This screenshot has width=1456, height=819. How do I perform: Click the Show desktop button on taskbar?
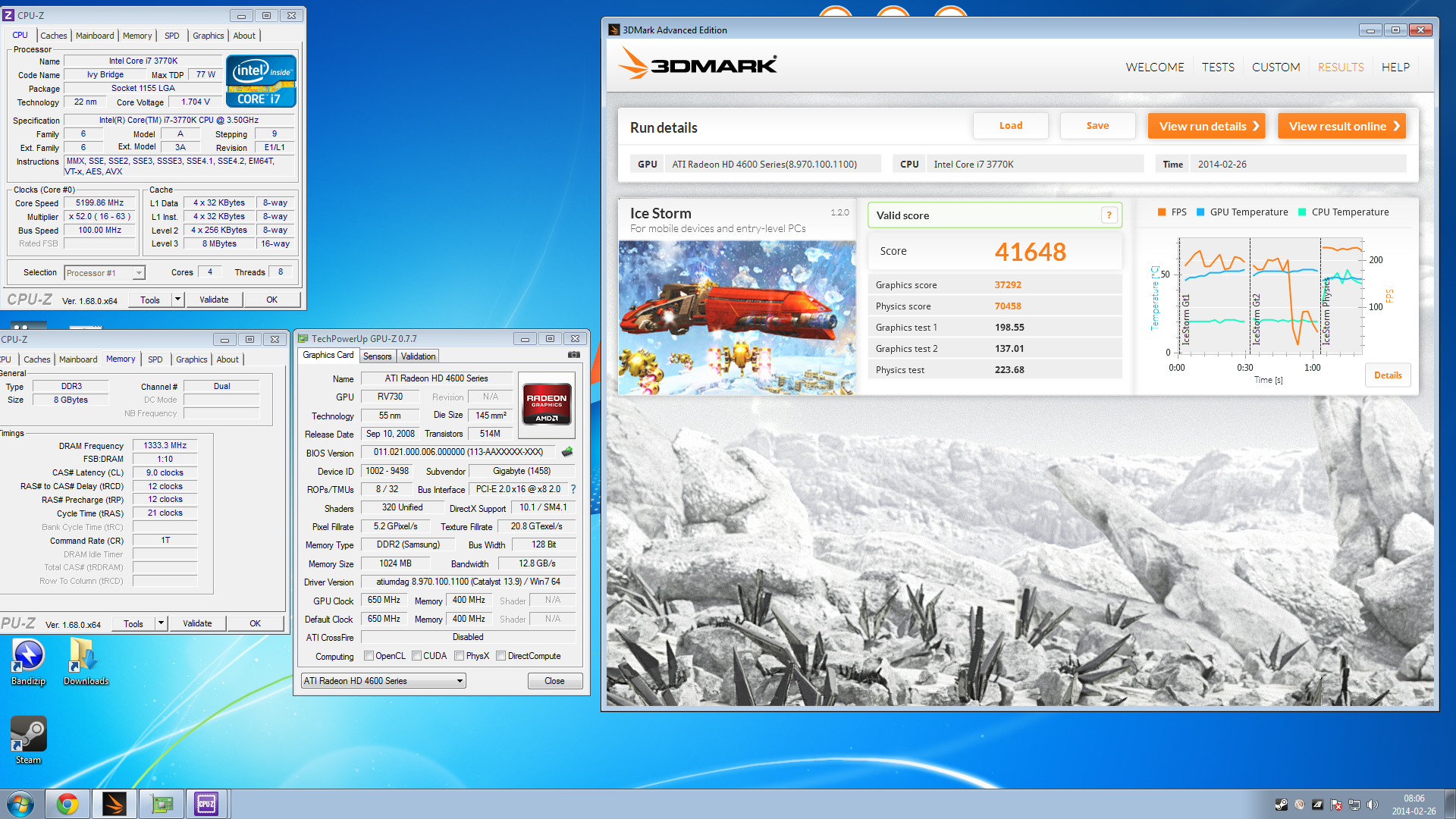click(x=1450, y=804)
